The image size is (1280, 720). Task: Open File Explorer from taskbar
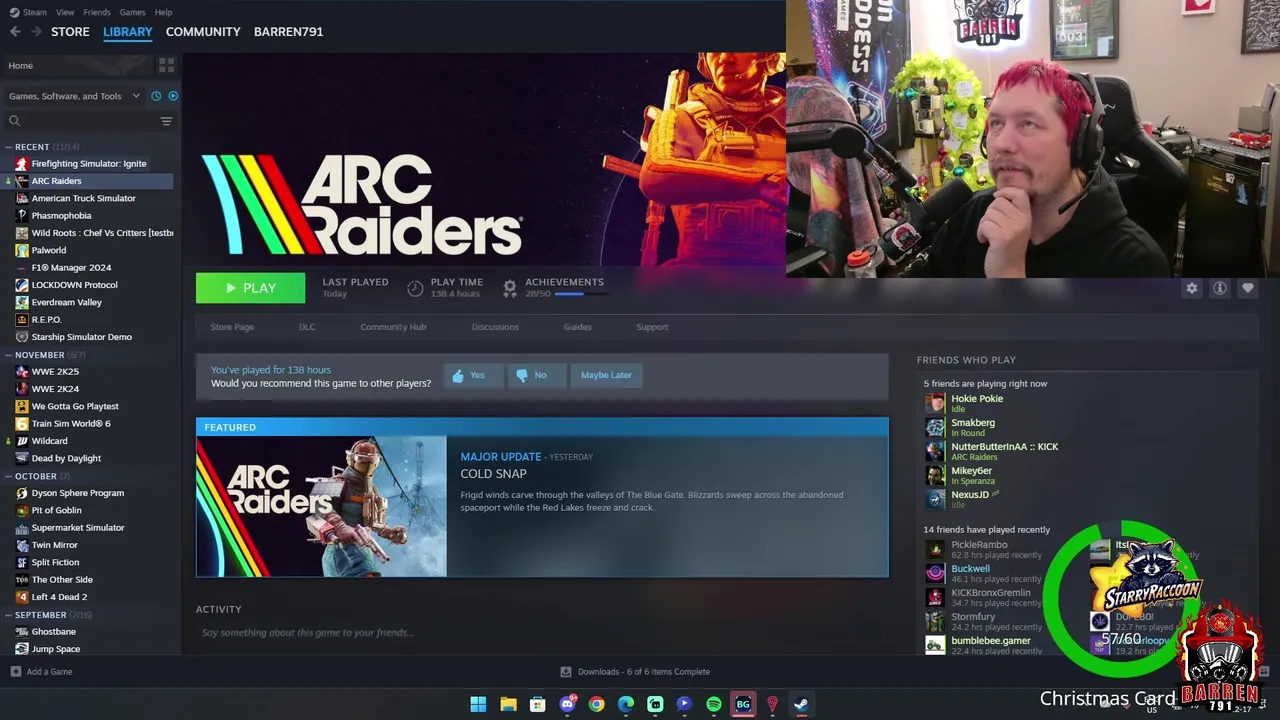[x=508, y=704]
